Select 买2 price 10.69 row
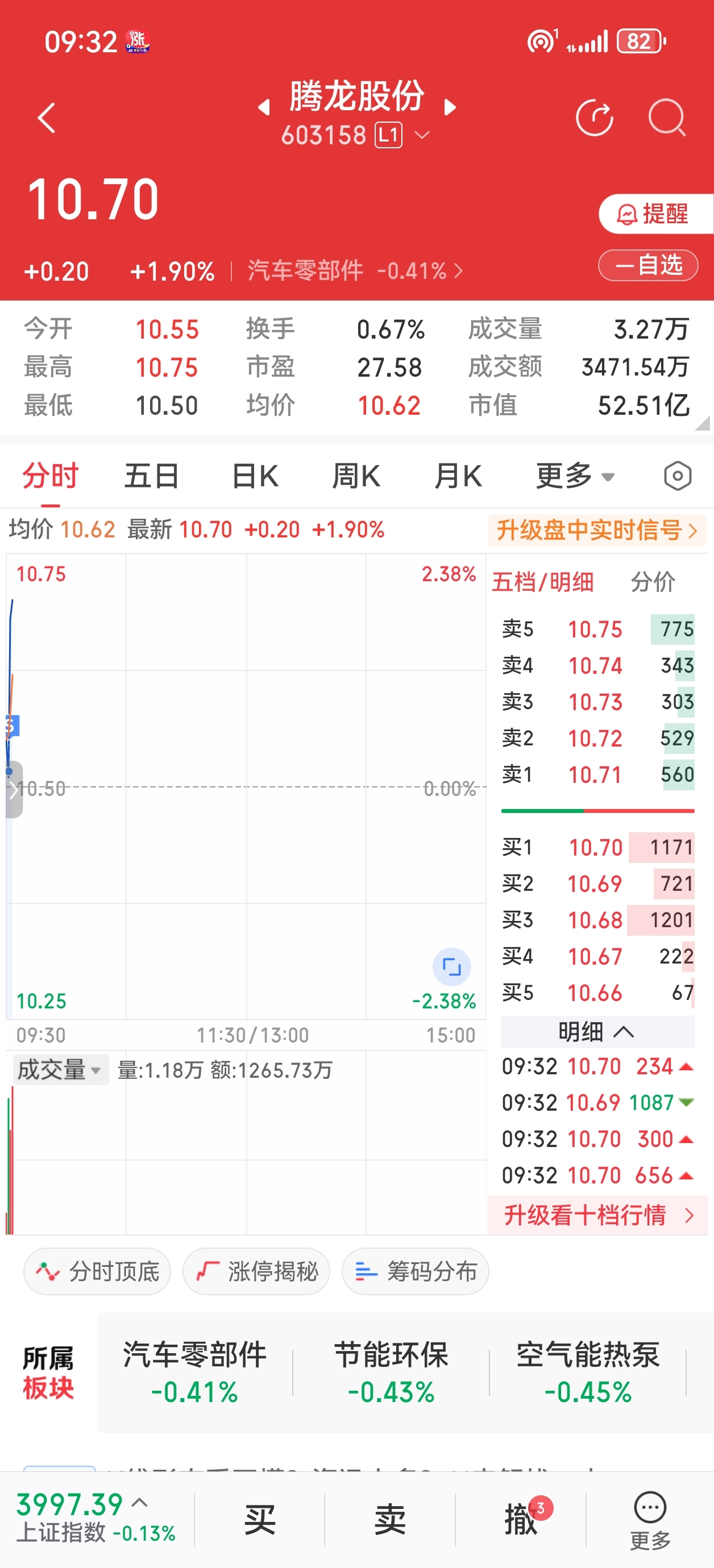This screenshot has height=1568, width=714. 597,884
